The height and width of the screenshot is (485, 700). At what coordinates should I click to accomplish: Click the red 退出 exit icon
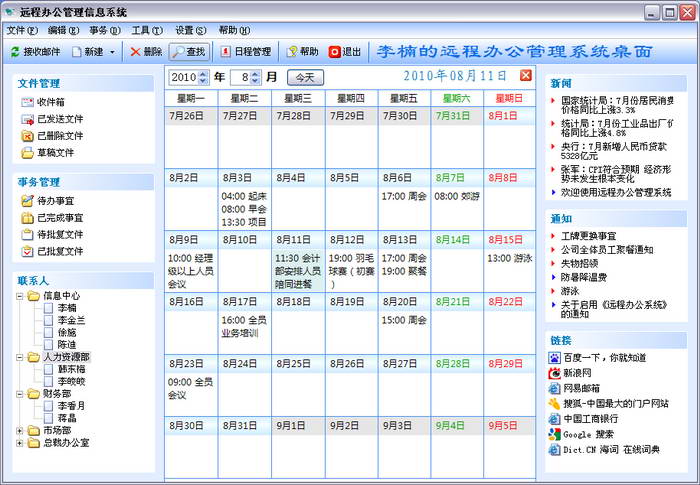(x=334, y=51)
